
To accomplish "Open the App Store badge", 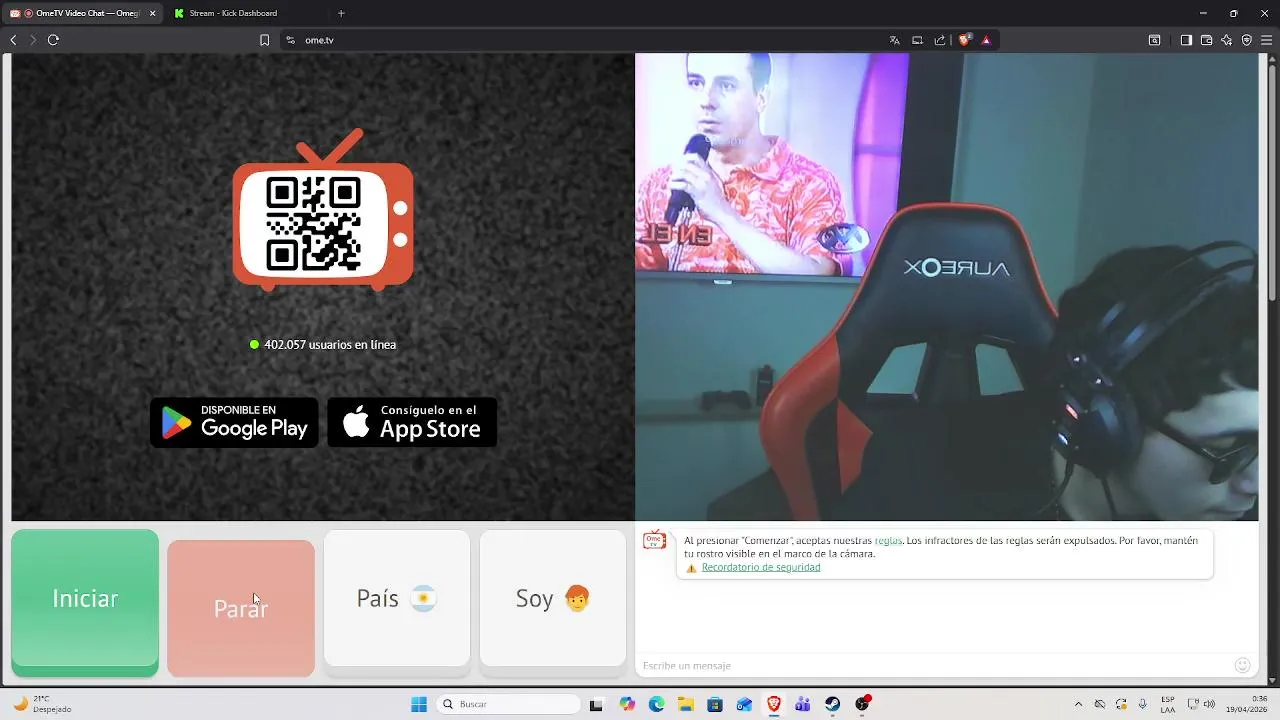I will pos(412,422).
